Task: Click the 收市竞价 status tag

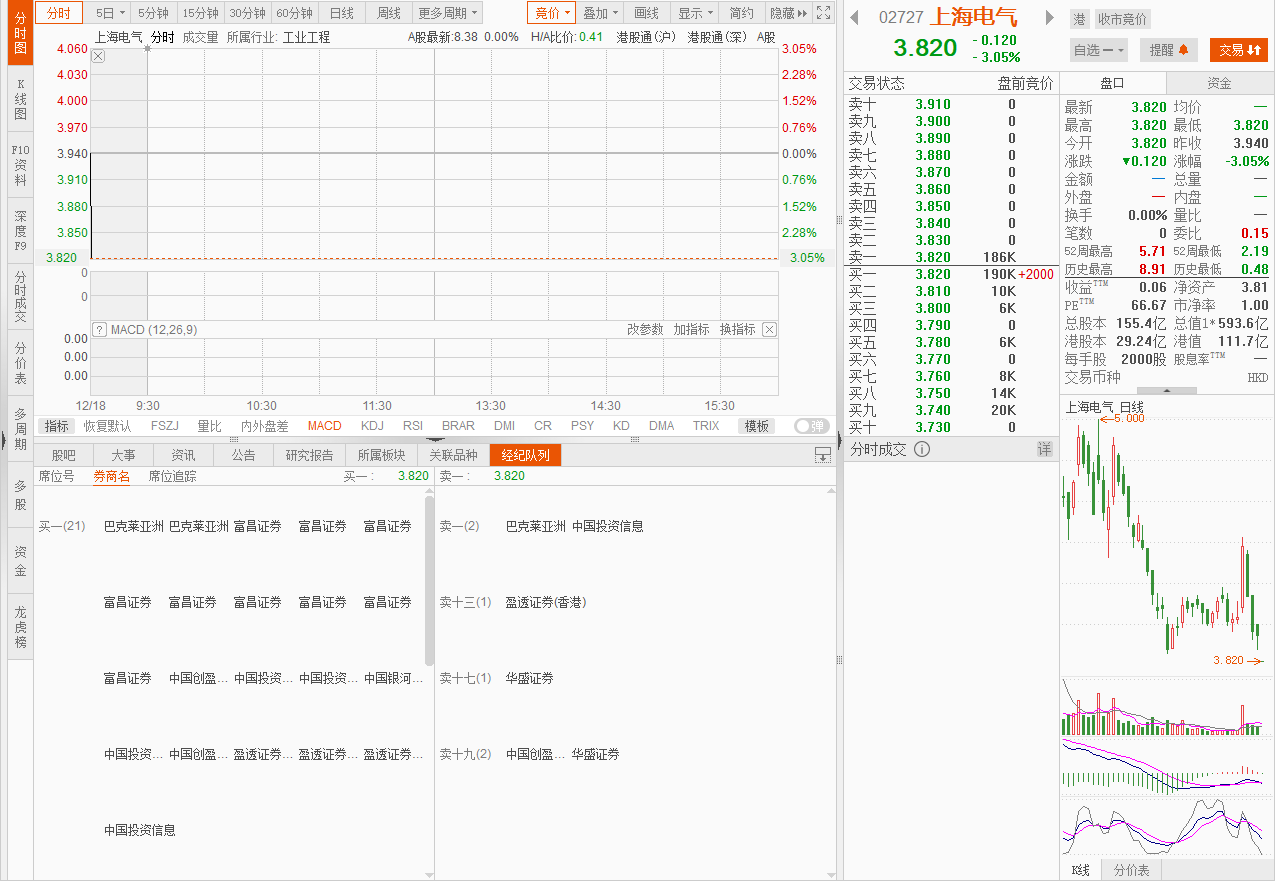Action: click(x=1122, y=19)
